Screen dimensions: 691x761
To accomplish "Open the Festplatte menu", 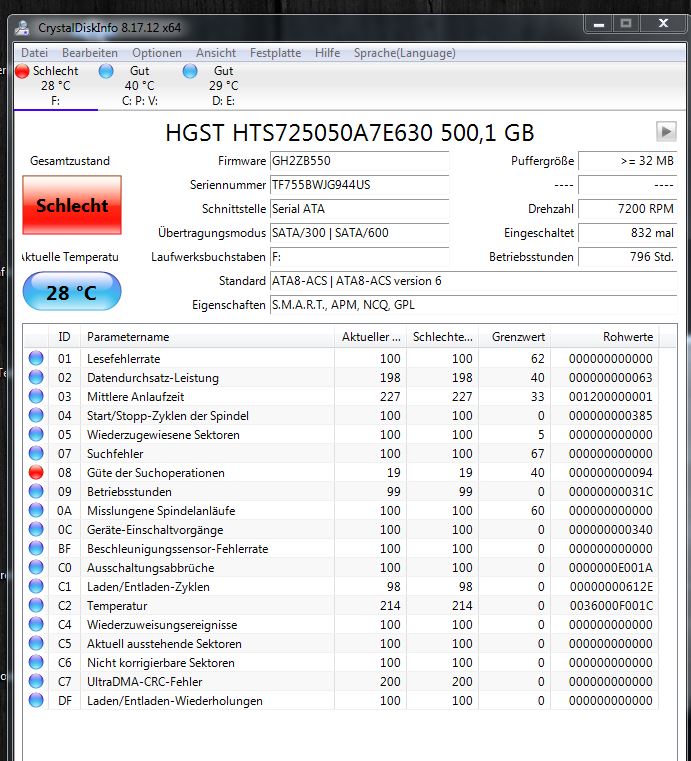I will (275, 53).
